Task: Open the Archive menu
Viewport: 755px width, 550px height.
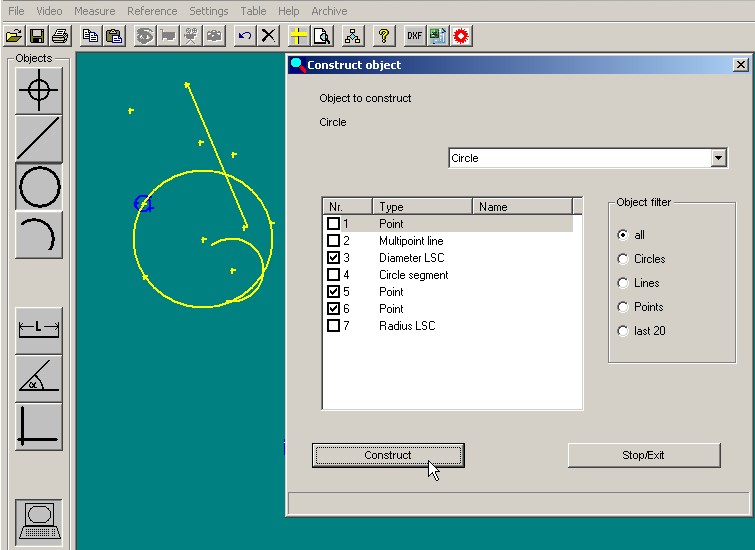Action: [x=329, y=11]
